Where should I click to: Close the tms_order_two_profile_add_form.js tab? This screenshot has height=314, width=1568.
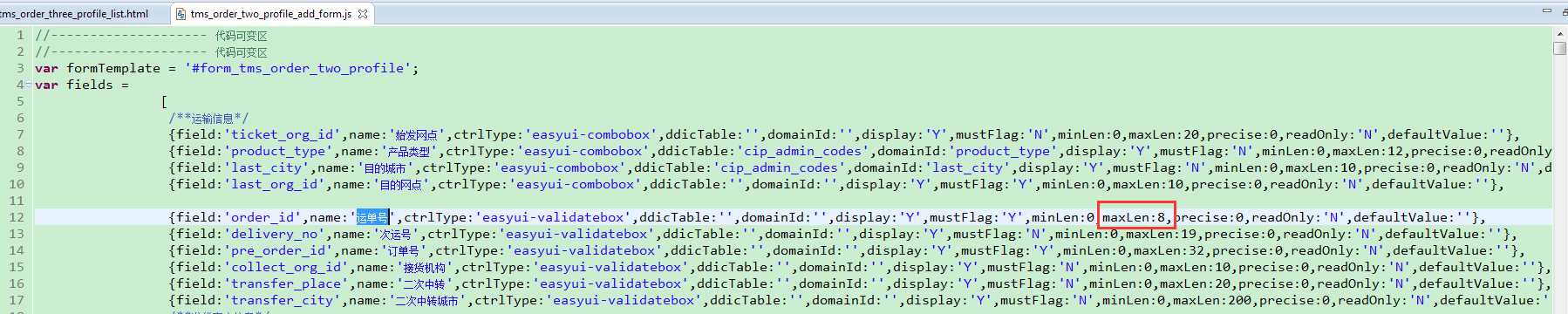point(363,14)
